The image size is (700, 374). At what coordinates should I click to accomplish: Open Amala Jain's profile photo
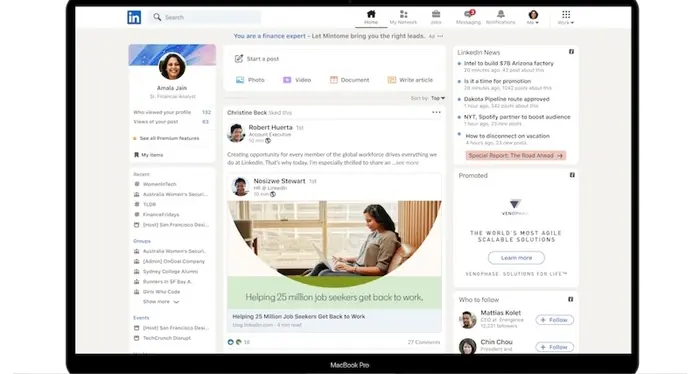[x=172, y=66]
